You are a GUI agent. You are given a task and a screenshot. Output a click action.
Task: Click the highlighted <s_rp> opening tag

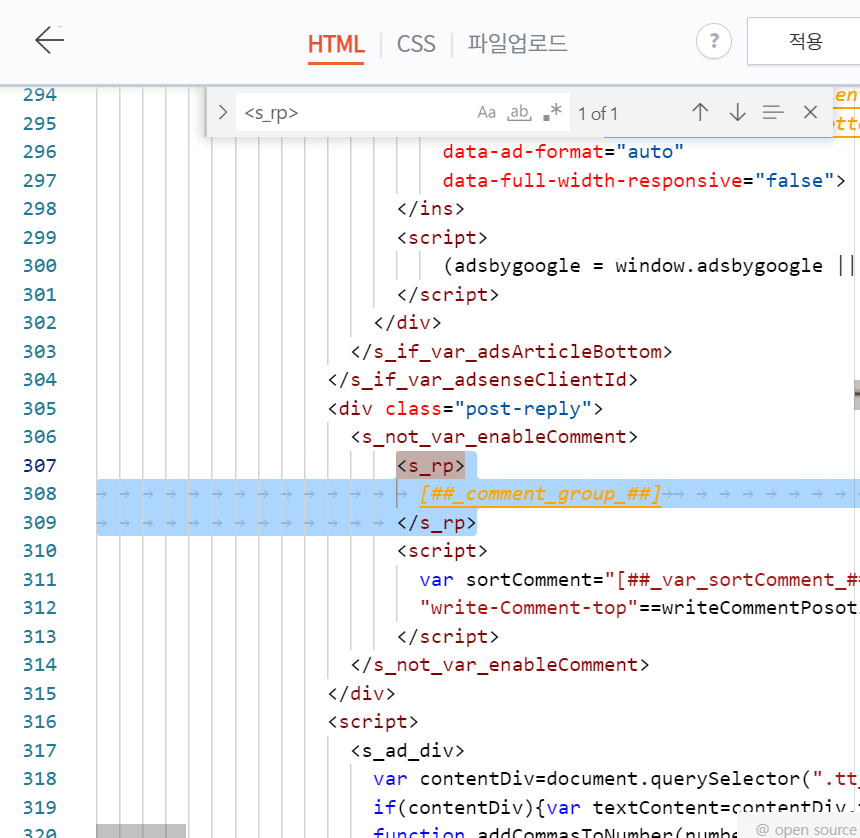431,466
